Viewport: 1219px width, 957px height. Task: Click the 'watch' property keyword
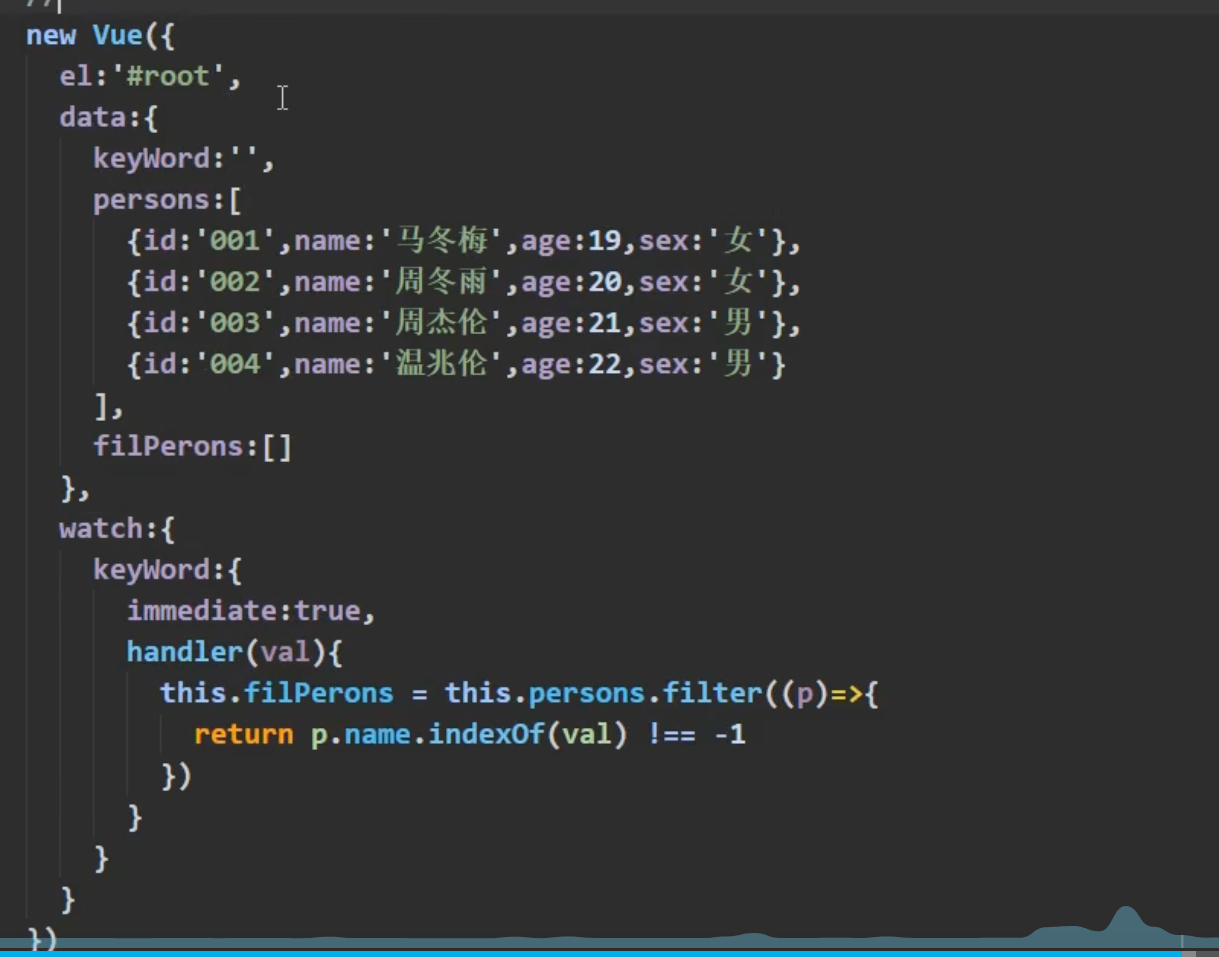(x=101, y=528)
